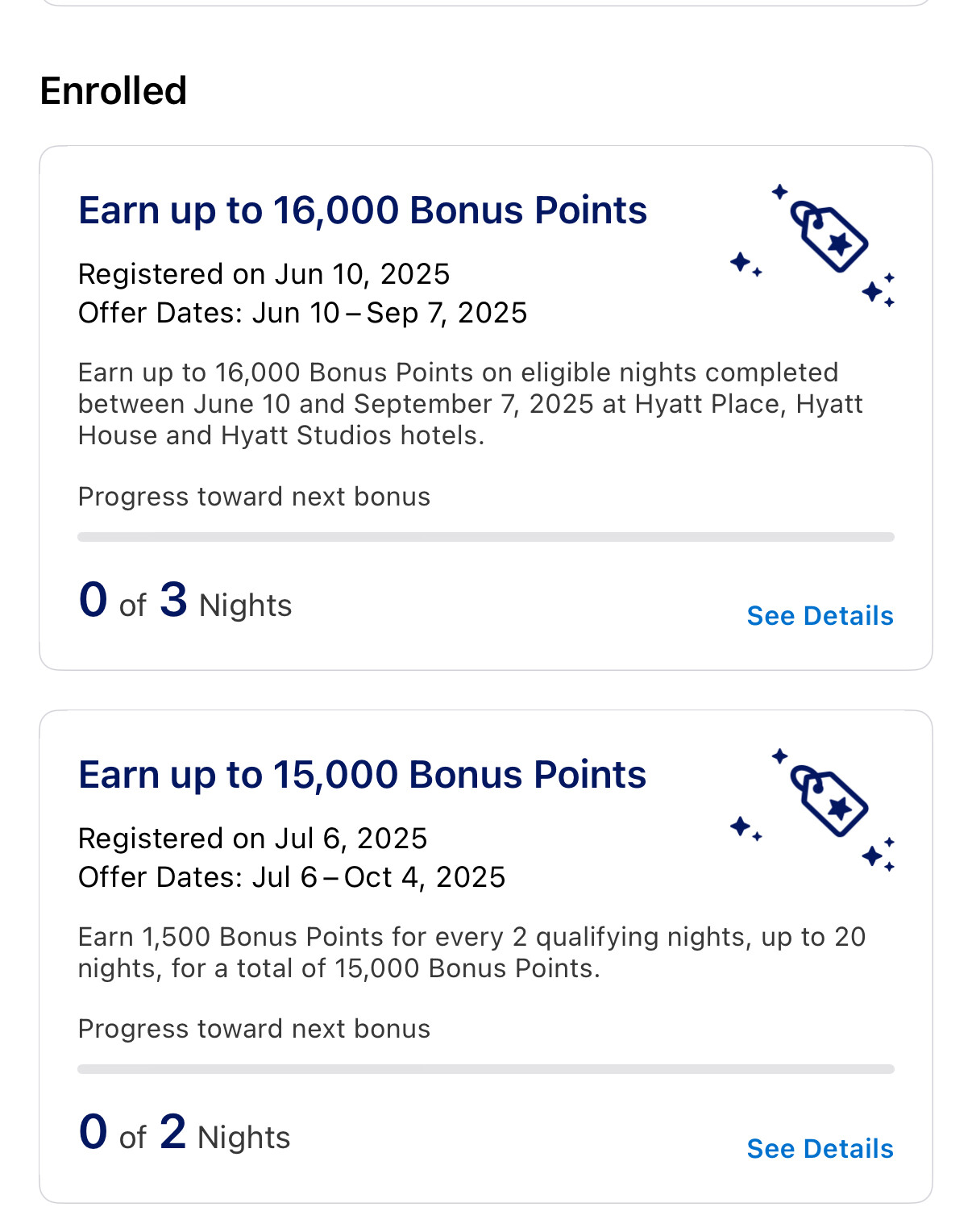Click Progress toward next bonus in second card
Screen dimensions: 972x1232
point(254,1029)
